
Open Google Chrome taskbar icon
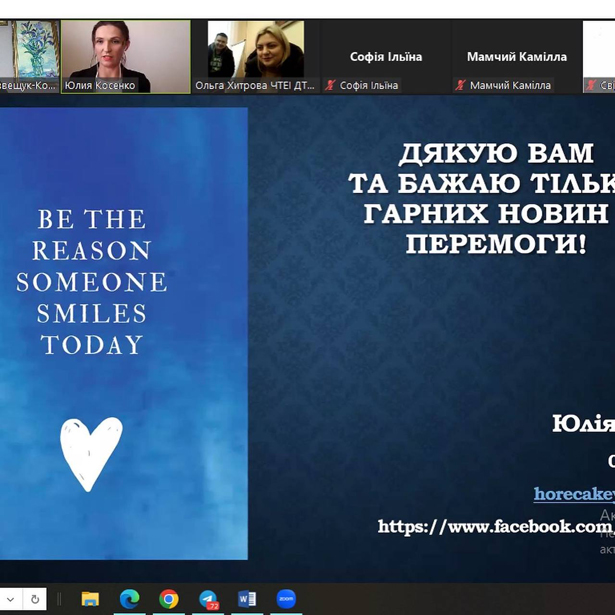coord(169,599)
